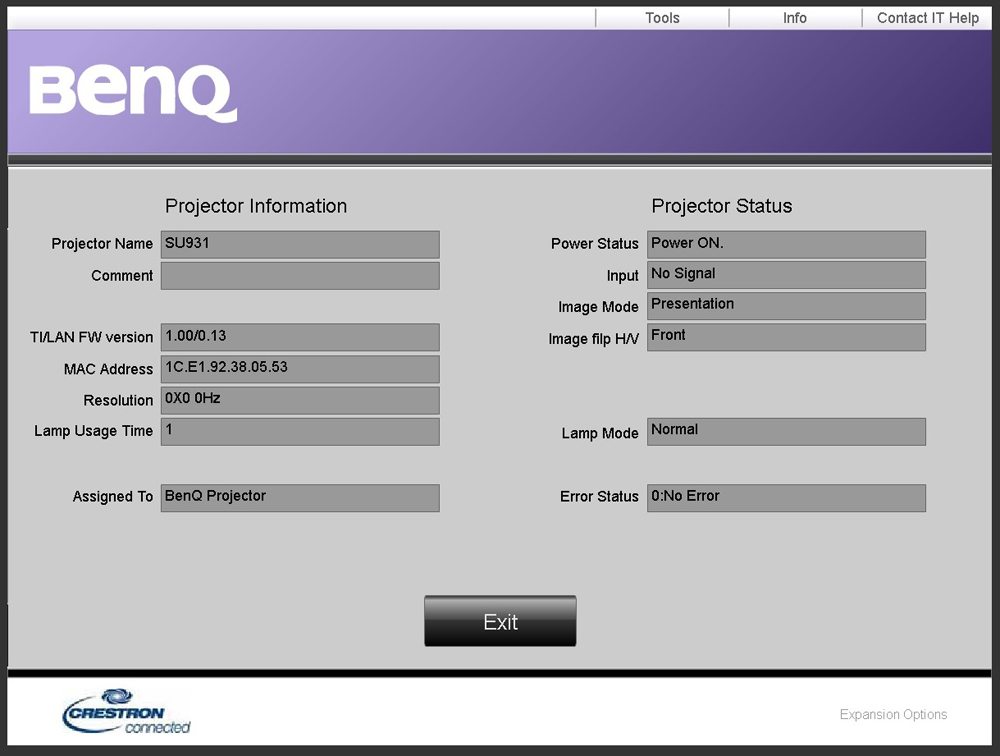Viewport: 1000px width, 756px height.
Task: Click the Resolution label
Action: (118, 400)
